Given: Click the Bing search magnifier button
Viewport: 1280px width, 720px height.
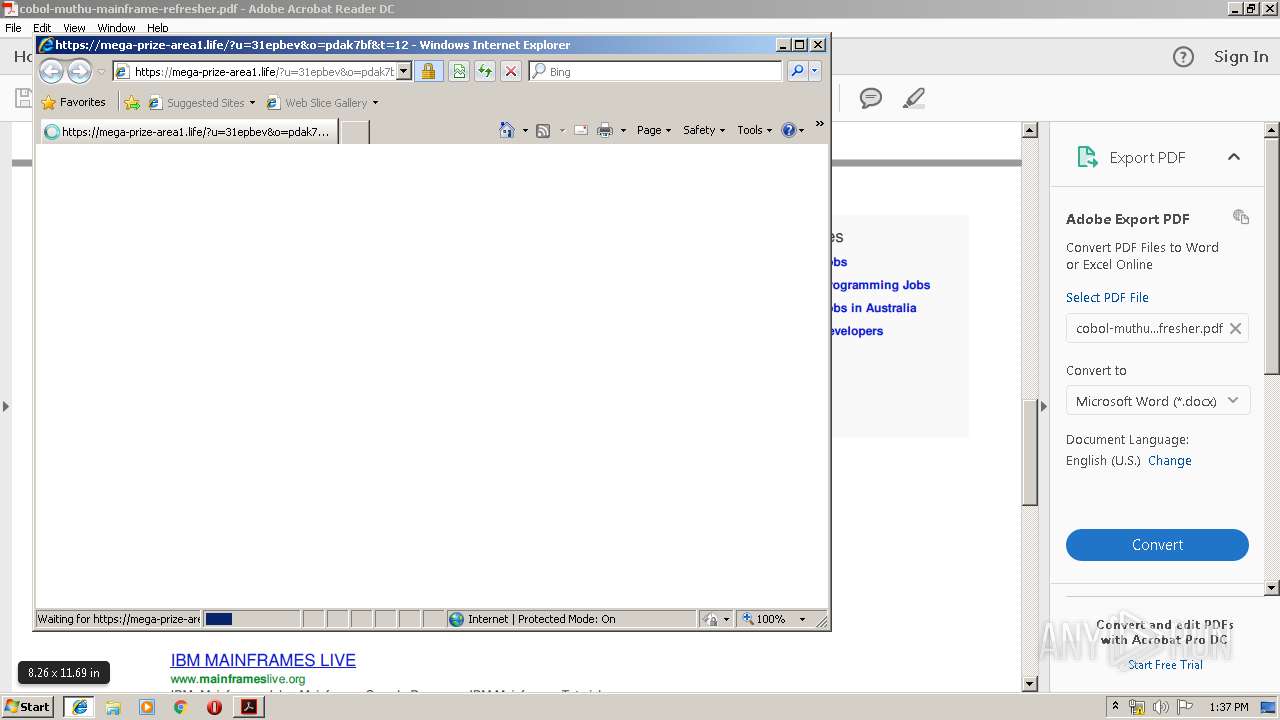Looking at the screenshot, I should coord(797,71).
